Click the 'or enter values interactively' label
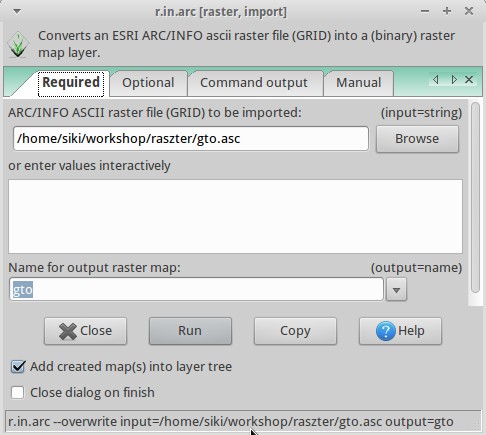The image size is (486, 435). pyautogui.click(x=89, y=166)
